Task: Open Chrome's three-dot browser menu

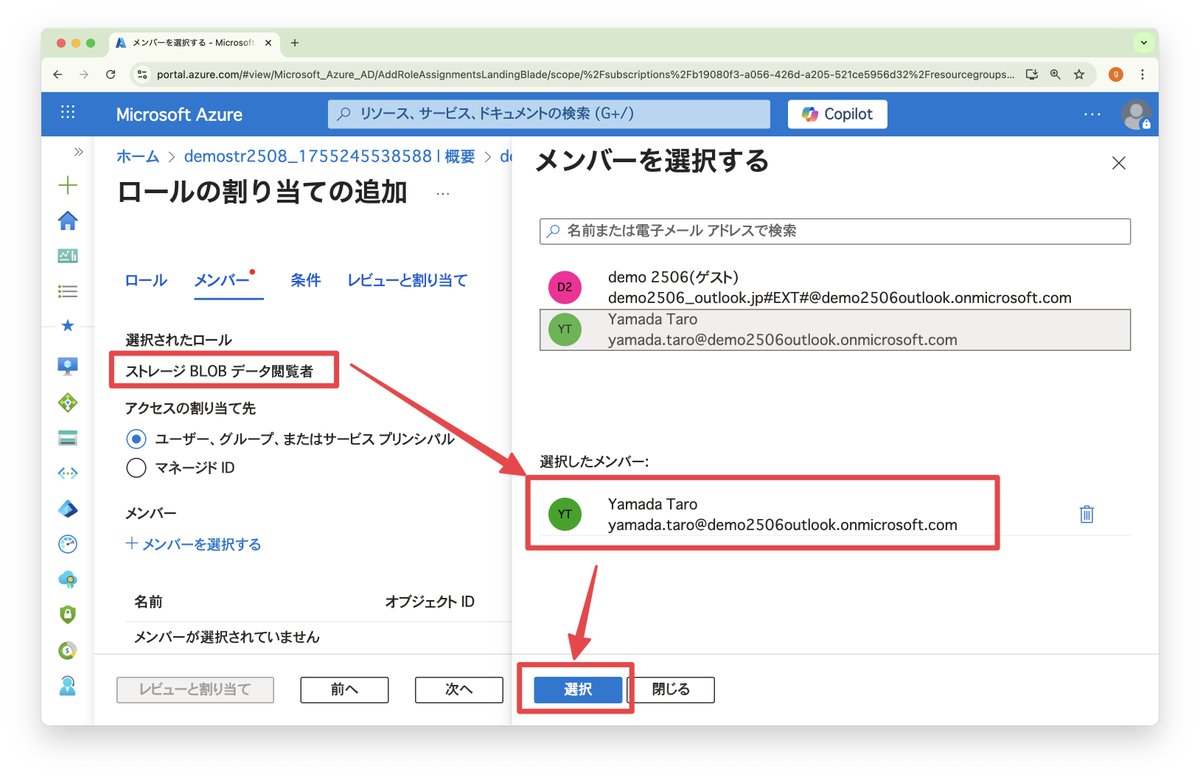Action: pyautogui.click(x=1142, y=75)
